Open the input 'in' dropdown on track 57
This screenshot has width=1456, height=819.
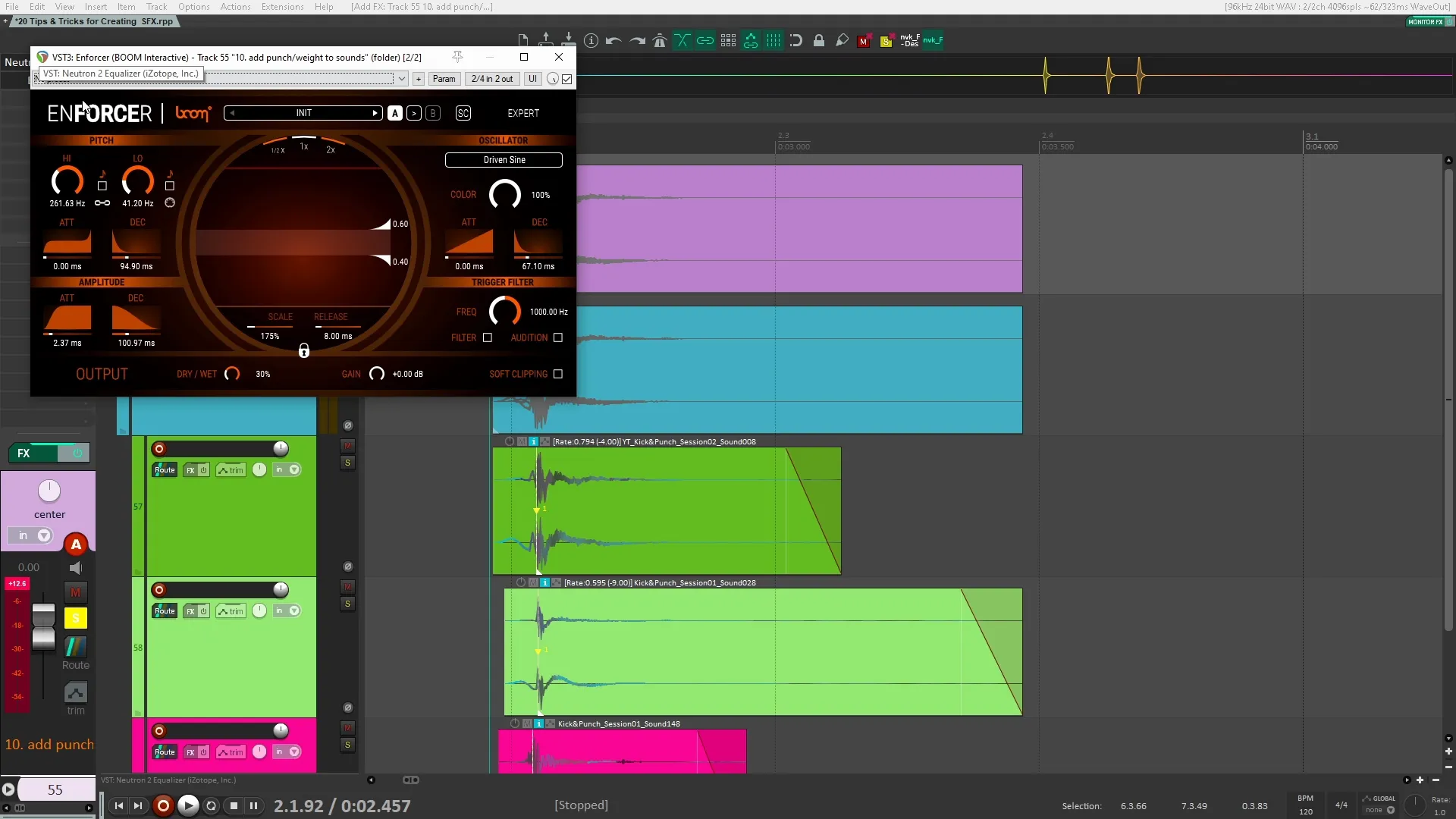(x=287, y=470)
